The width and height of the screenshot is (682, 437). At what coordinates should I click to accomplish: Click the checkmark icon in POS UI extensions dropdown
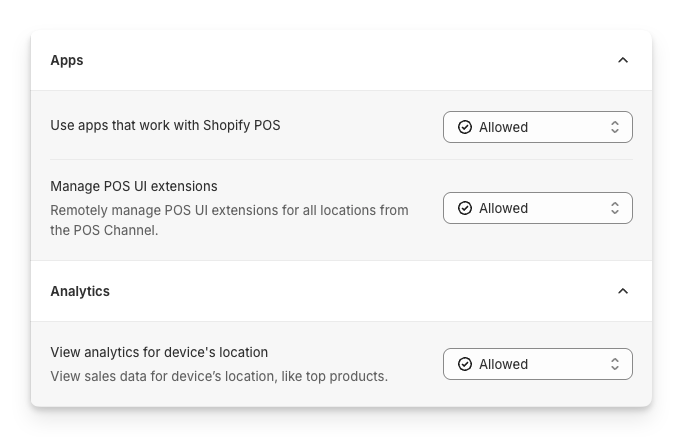(x=464, y=208)
